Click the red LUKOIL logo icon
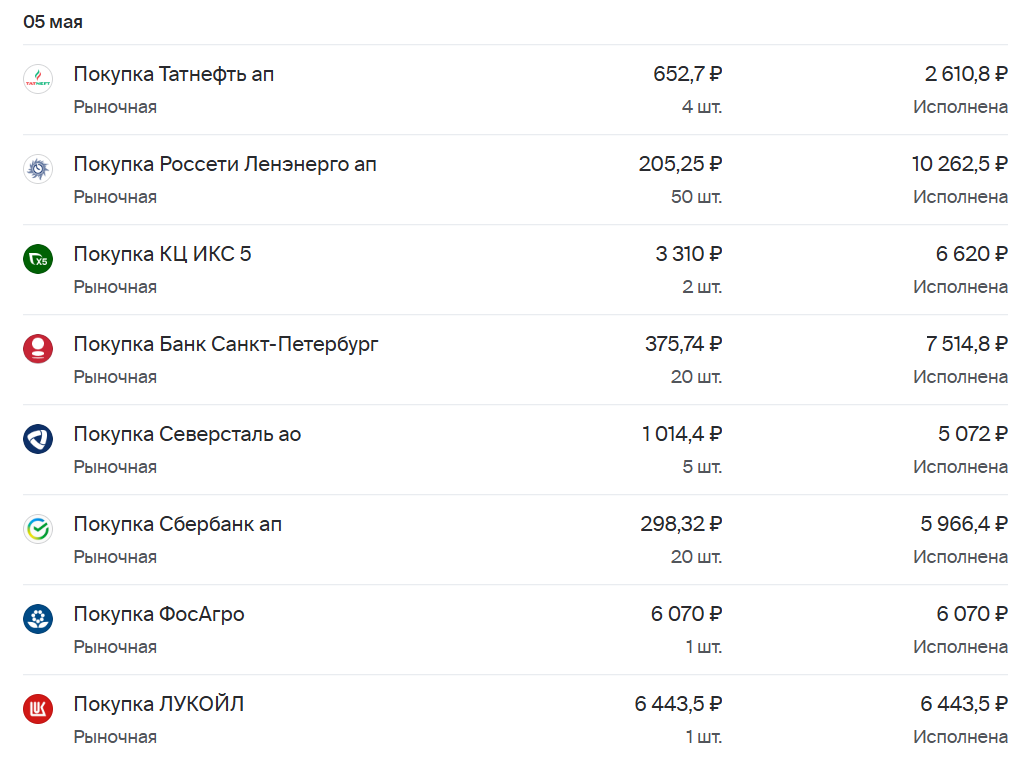Image resolution: width=1025 pixels, height=773 pixels. (38, 709)
